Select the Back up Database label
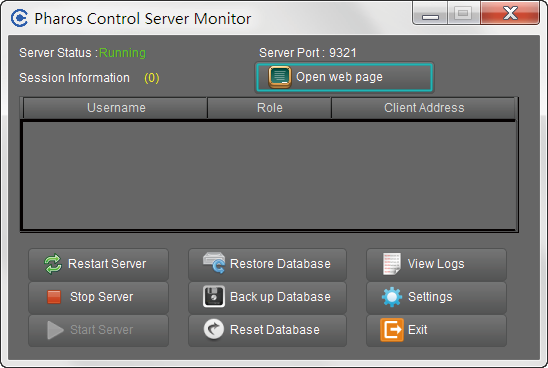Image resolution: width=548 pixels, height=368 pixels. click(x=280, y=297)
